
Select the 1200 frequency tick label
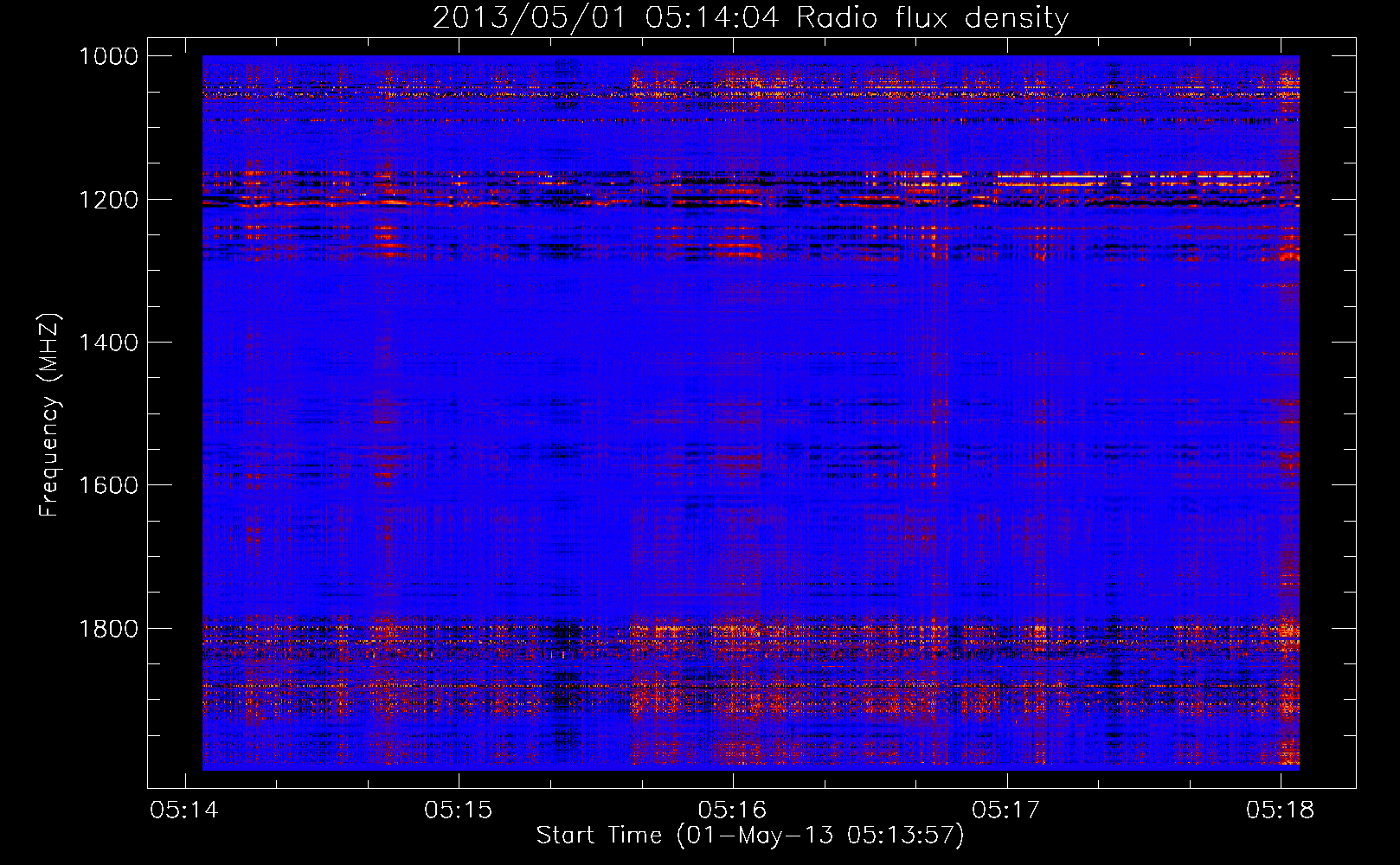[x=108, y=200]
